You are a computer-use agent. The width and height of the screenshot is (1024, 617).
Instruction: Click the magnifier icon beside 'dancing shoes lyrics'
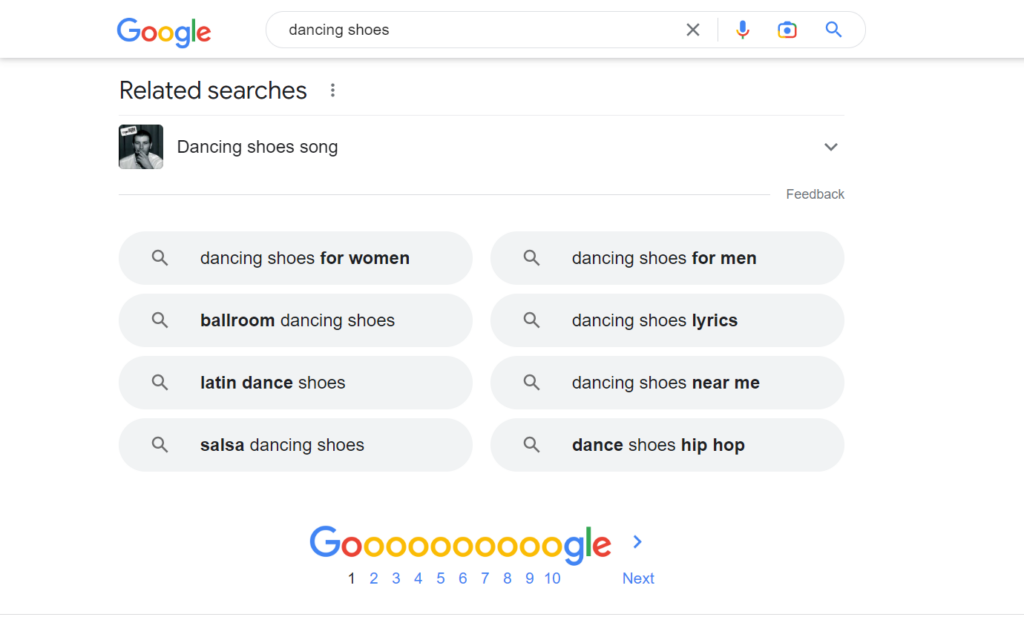[531, 320]
